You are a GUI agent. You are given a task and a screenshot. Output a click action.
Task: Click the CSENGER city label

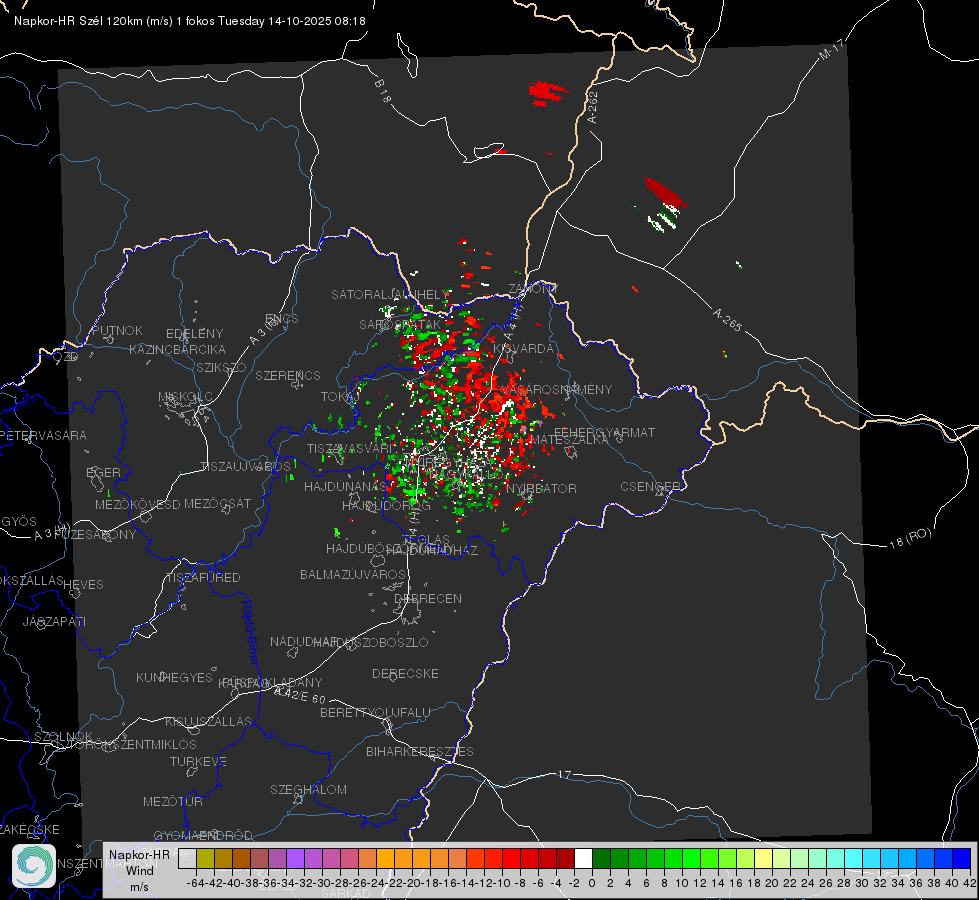[x=650, y=486]
